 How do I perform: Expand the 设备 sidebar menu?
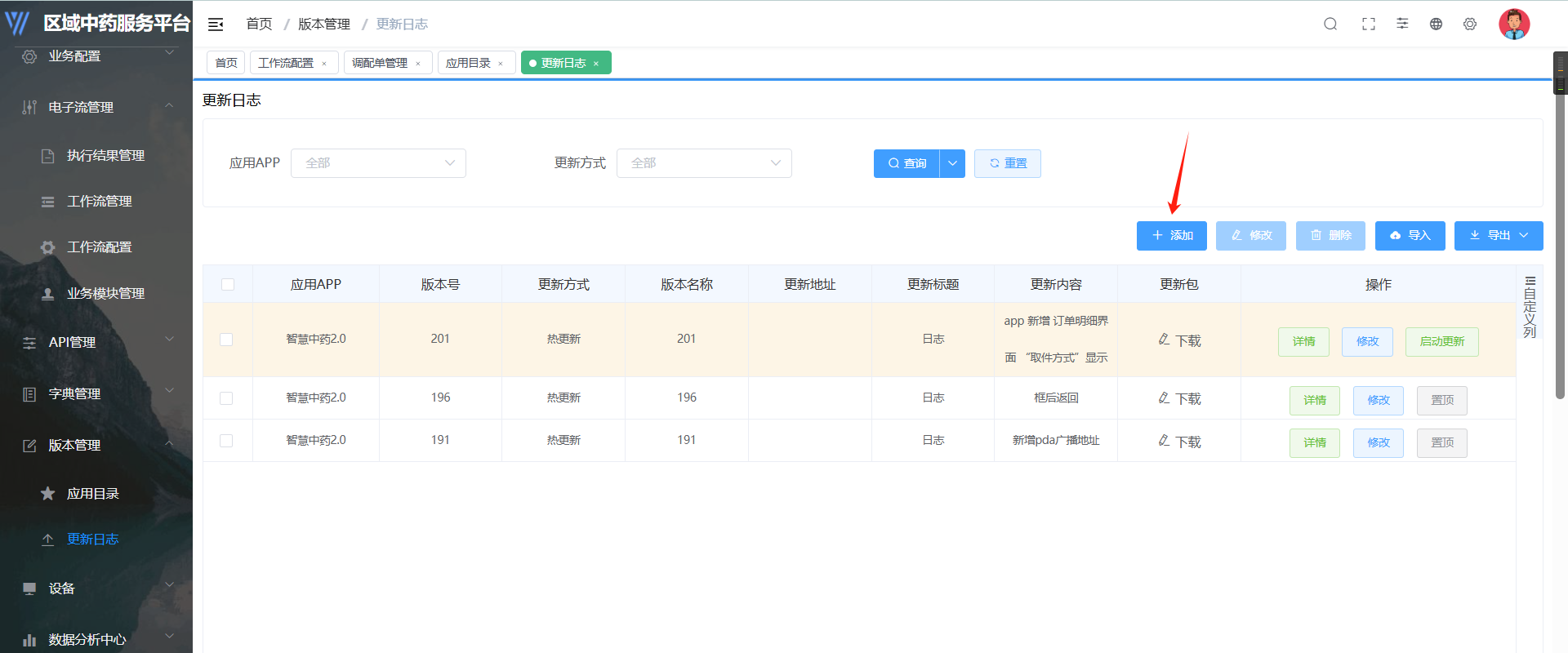tap(96, 588)
